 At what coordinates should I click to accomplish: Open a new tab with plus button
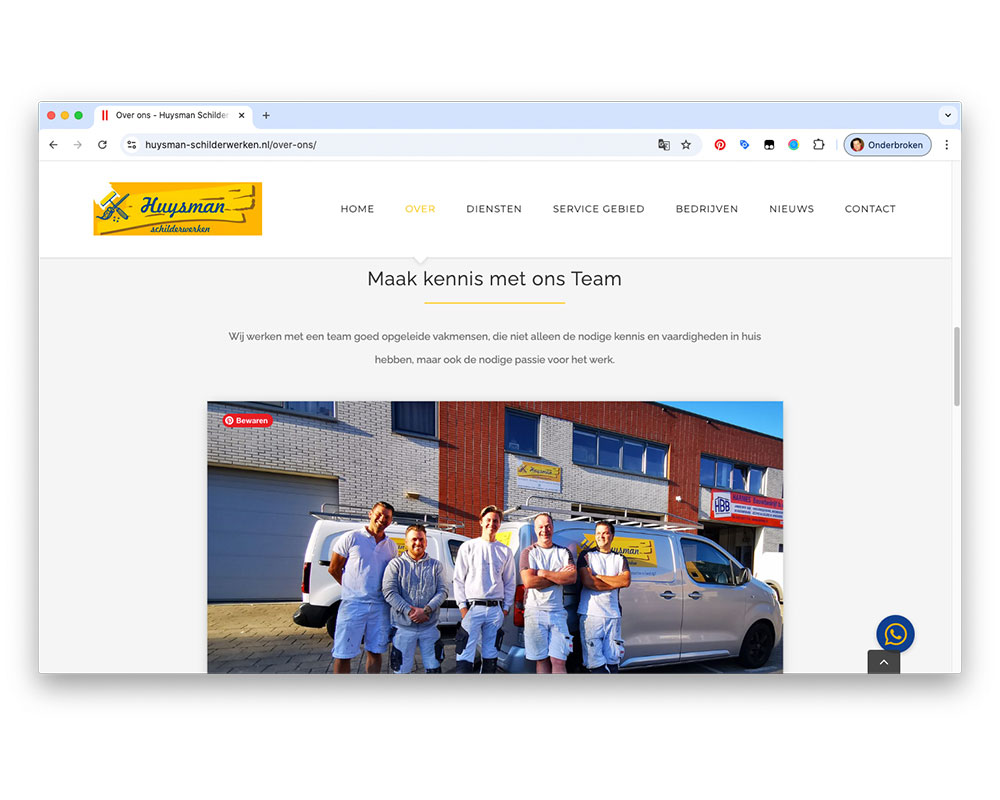pos(266,115)
